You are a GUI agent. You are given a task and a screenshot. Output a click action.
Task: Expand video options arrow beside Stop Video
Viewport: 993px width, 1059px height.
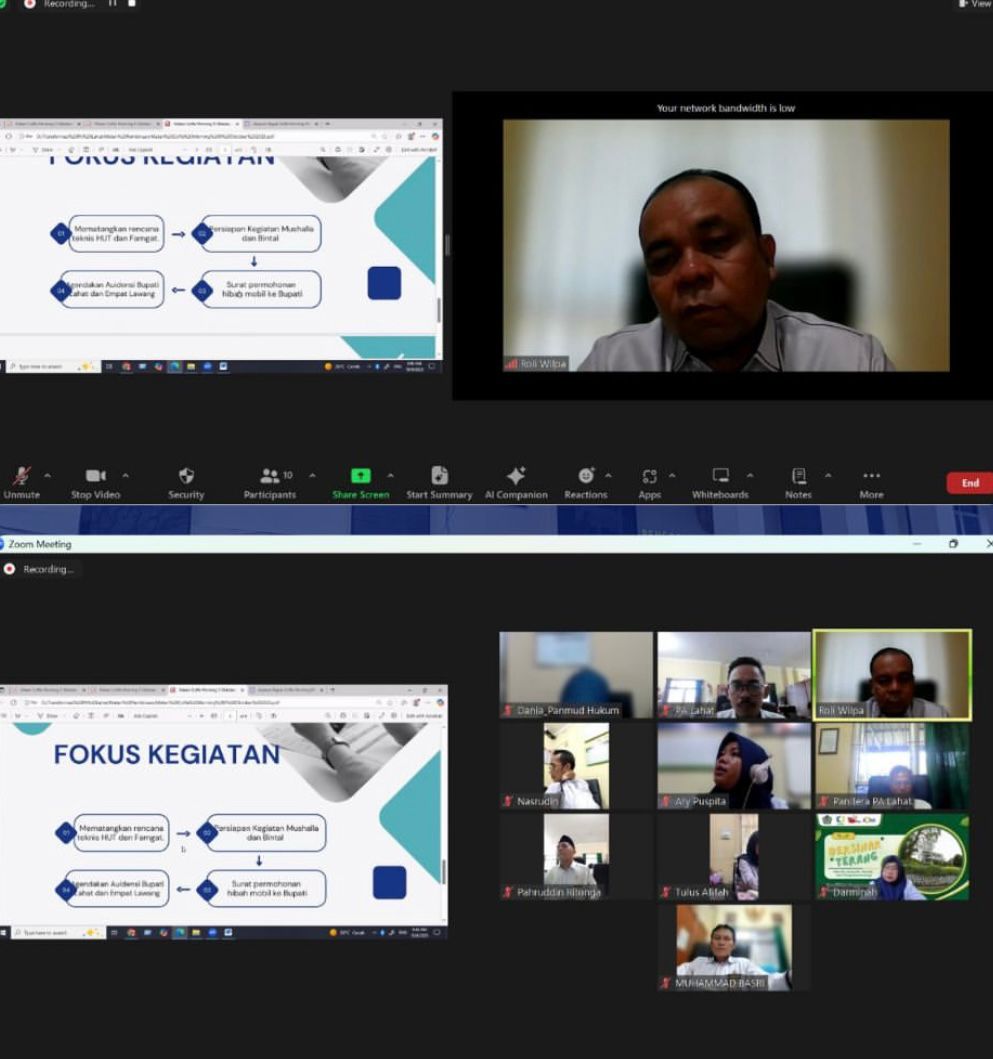(125, 476)
